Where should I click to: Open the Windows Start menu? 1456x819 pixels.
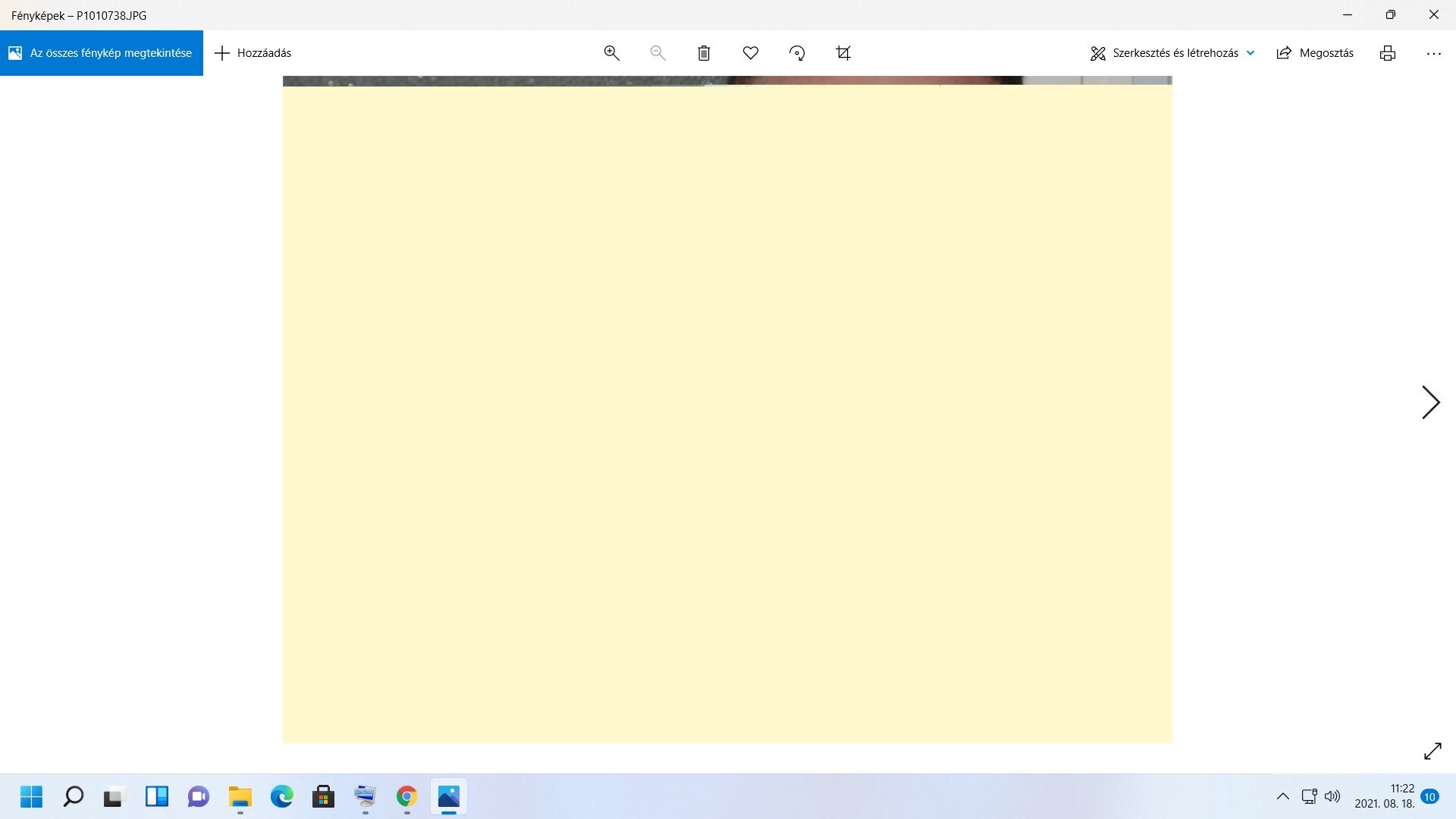point(31,797)
